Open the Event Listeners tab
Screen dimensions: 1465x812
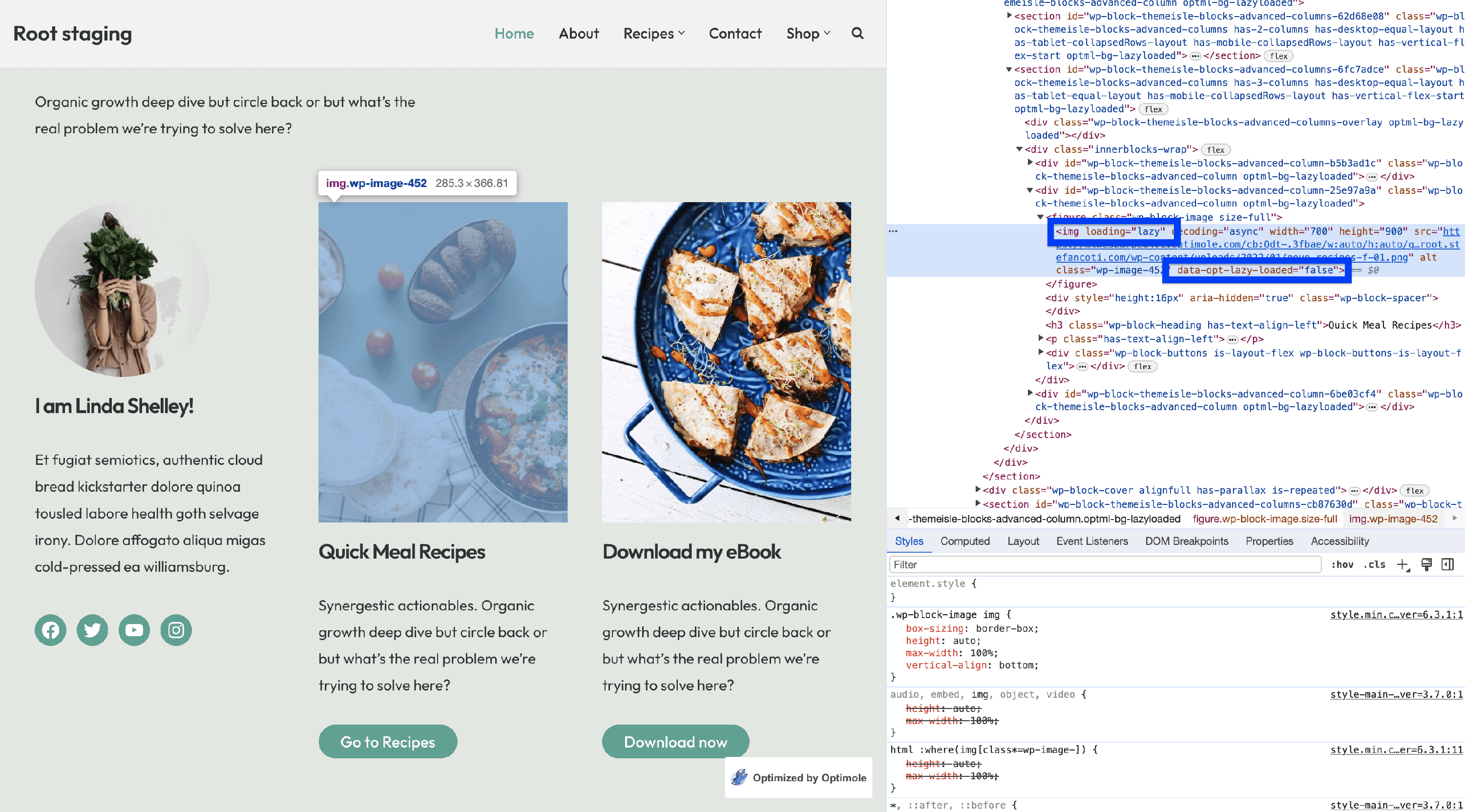click(x=1091, y=541)
